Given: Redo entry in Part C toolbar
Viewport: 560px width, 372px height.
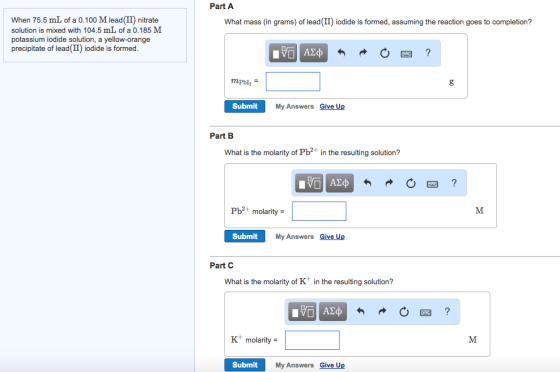Looking at the screenshot, I should tap(382, 312).
